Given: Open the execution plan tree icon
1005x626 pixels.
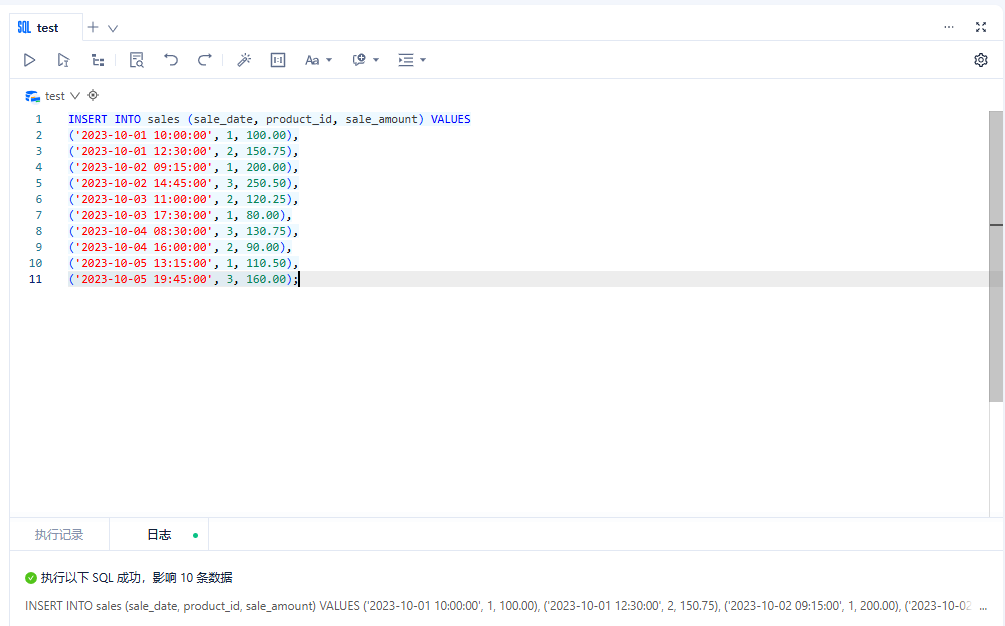Looking at the screenshot, I should point(98,60).
